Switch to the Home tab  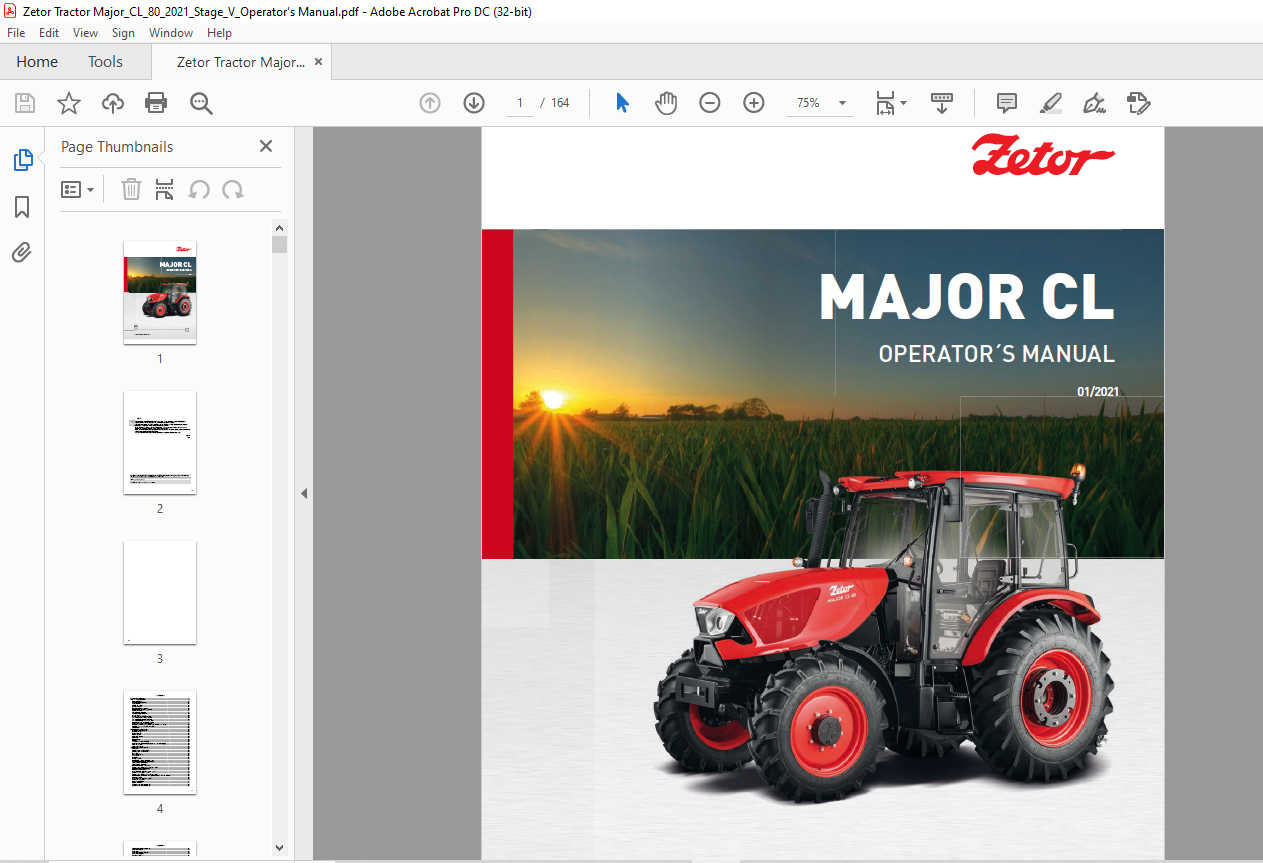pos(37,62)
